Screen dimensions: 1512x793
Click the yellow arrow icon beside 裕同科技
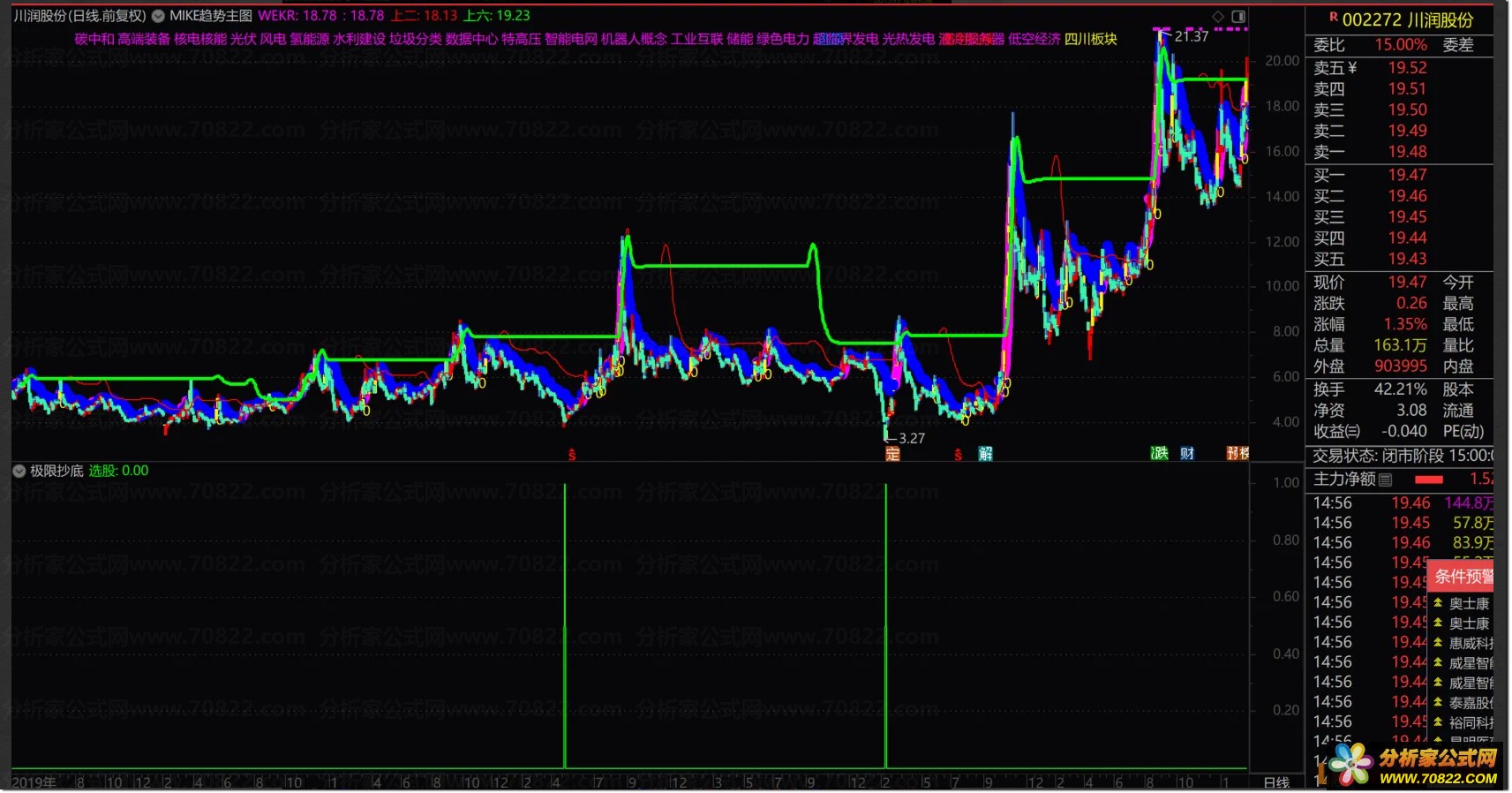click(x=1438, y=722)
